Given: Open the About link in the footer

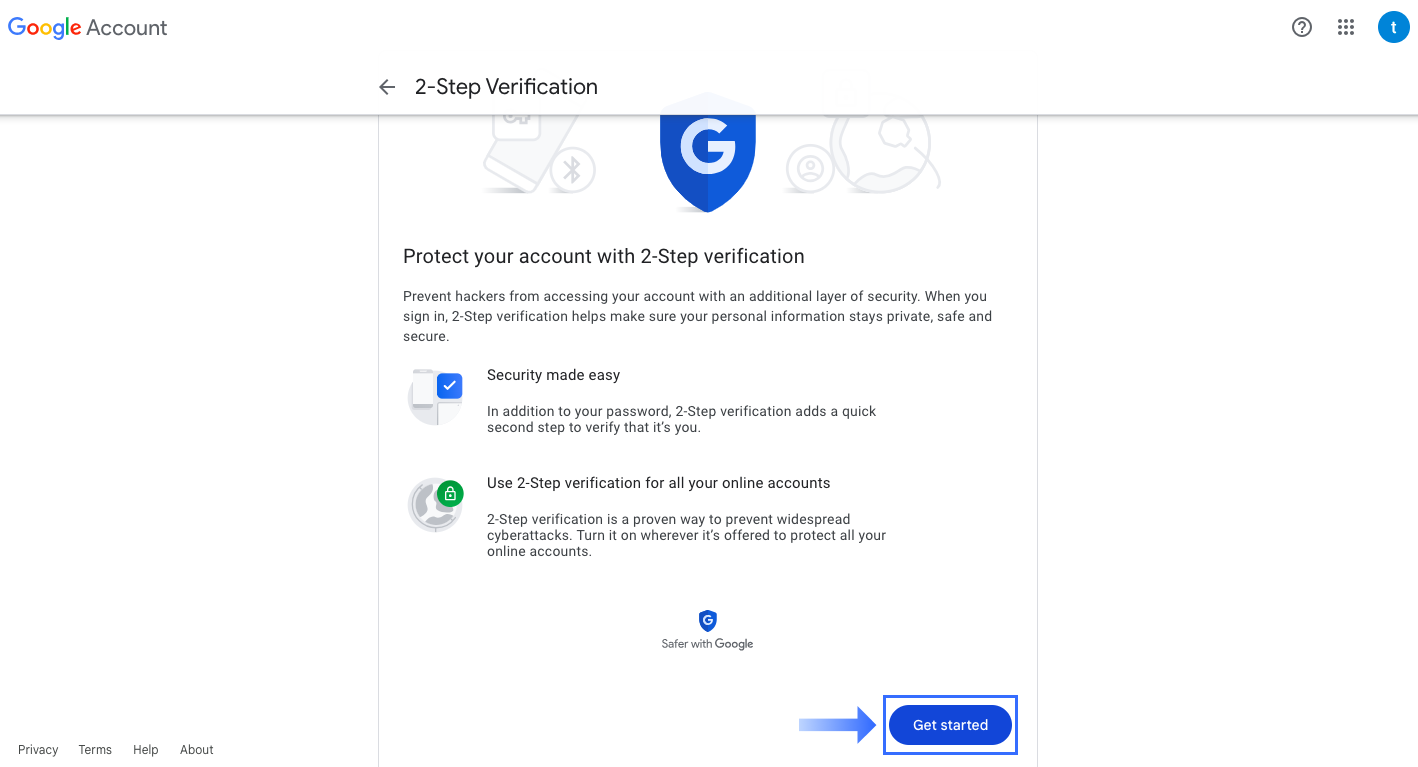Looking at the screenshot, I should pyautogui.click(x=196, y=749).
